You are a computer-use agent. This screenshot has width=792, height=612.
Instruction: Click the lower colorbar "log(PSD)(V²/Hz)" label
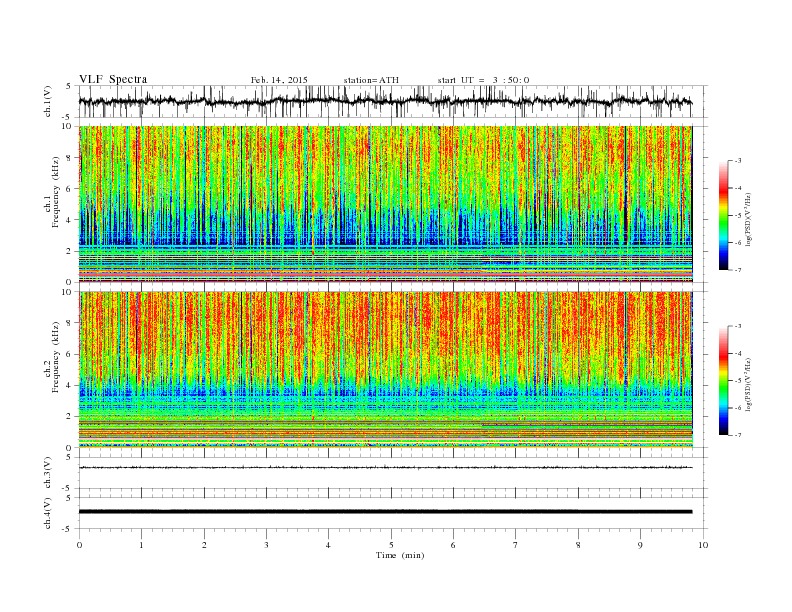pyautogui.click(x=748, y=384)
